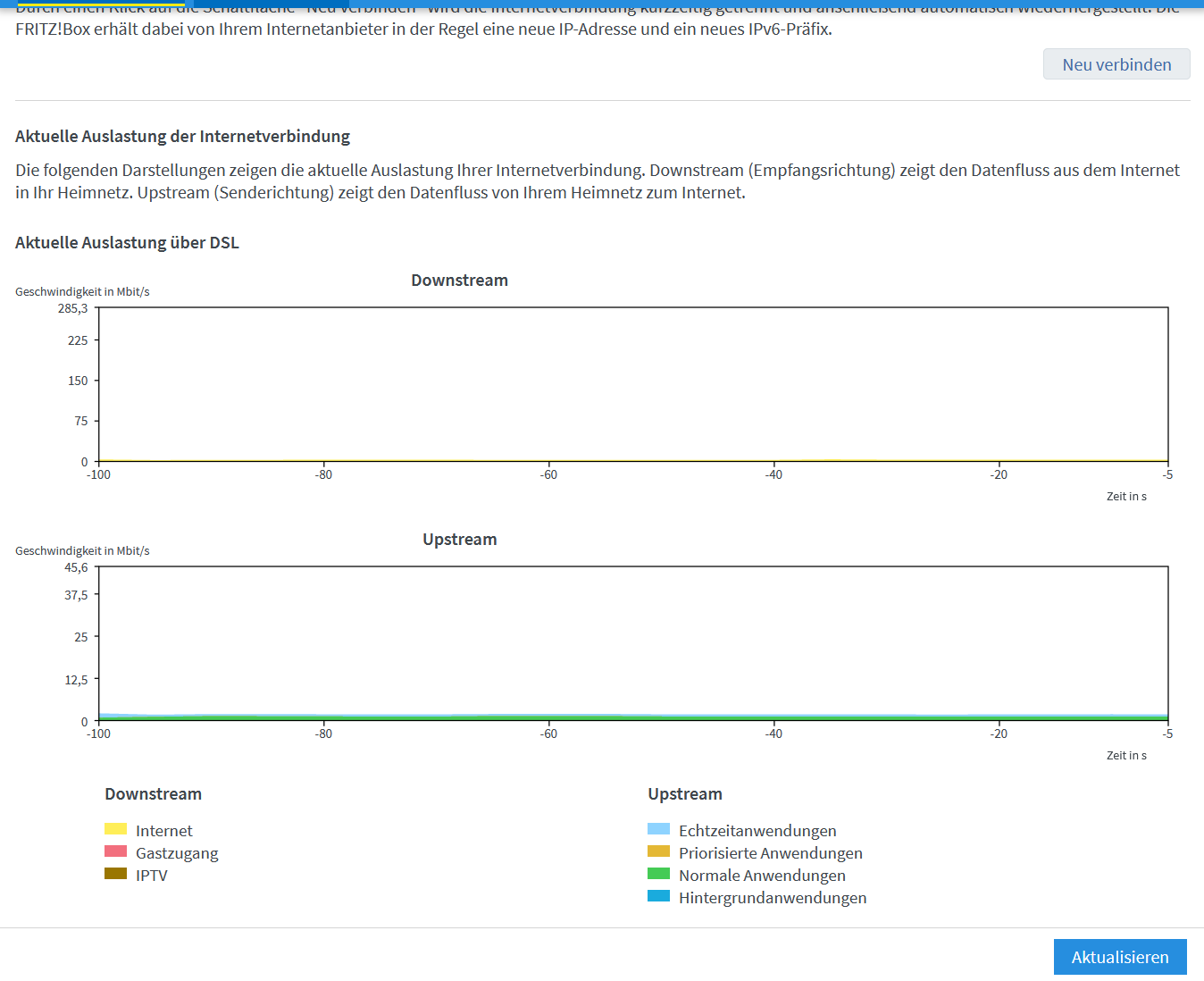Select the pink Gastzugang color swatch
This screenshot has height=981, width=1204.
pos(115,851)
